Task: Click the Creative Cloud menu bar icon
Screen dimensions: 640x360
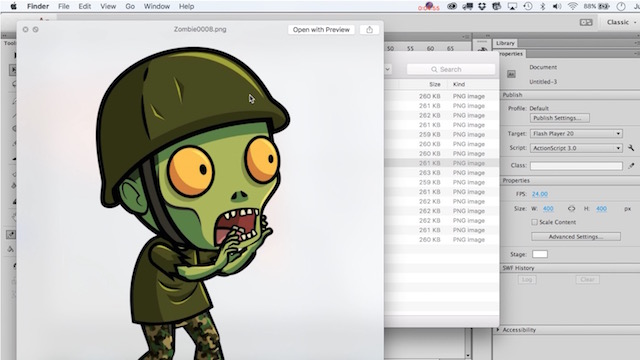Action: pyautogui.click(x=452, y=6)
